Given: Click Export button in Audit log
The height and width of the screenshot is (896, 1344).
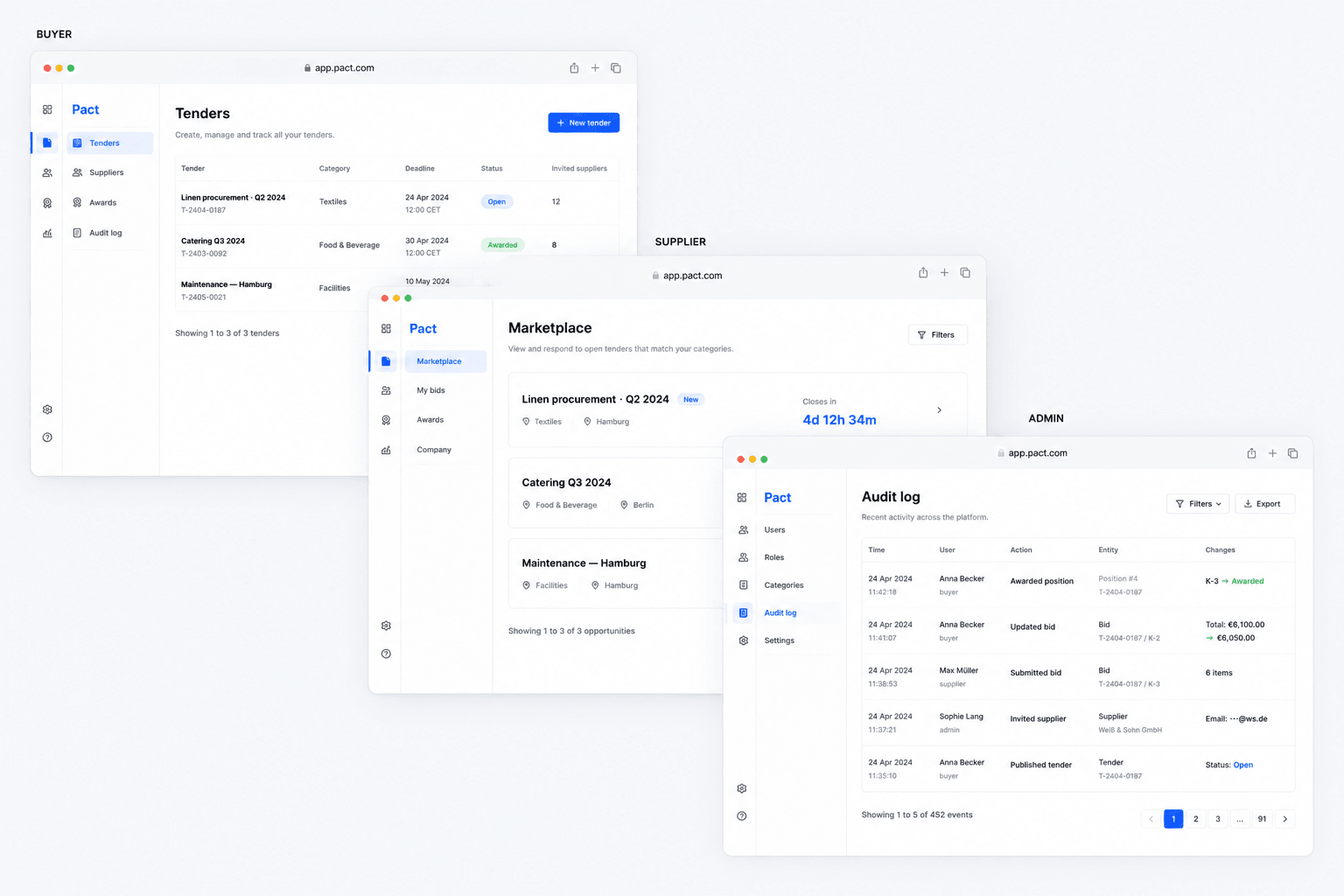Looking at the screenshot, I should pyautogui.click(x=1265, y=504).
